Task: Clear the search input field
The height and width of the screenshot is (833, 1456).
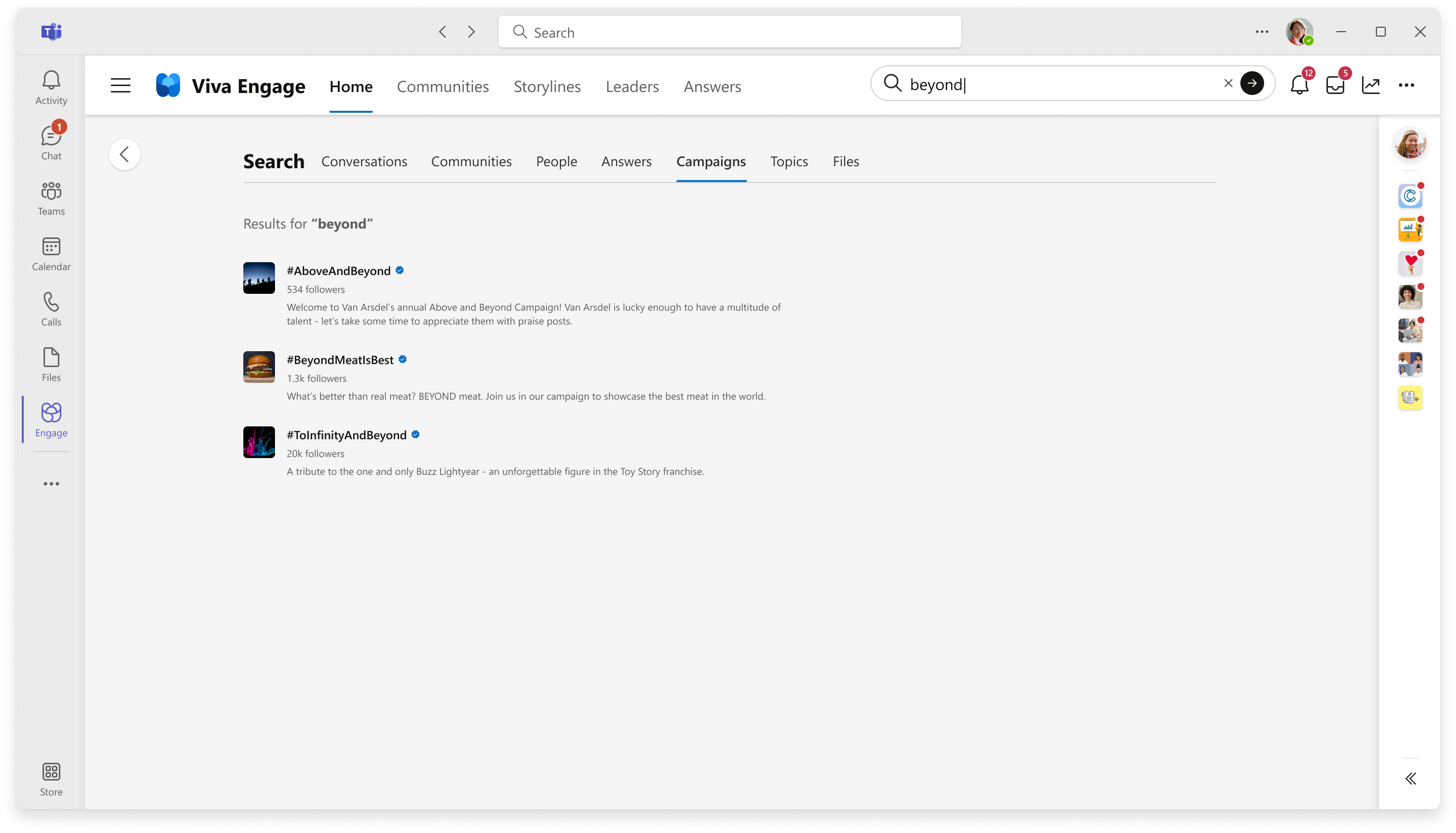Action: click(x=1228, y=83)
